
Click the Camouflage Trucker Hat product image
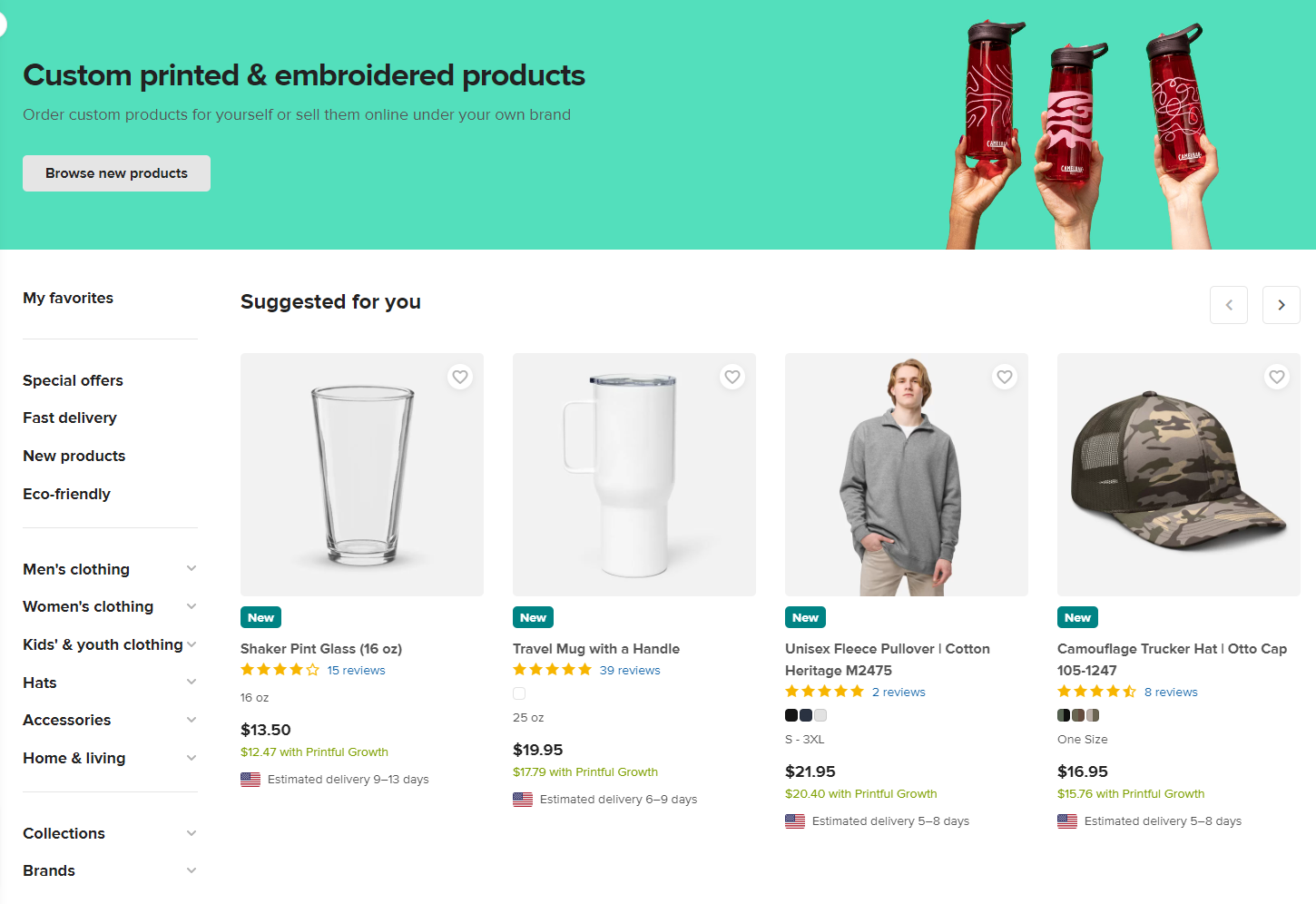1177,474
